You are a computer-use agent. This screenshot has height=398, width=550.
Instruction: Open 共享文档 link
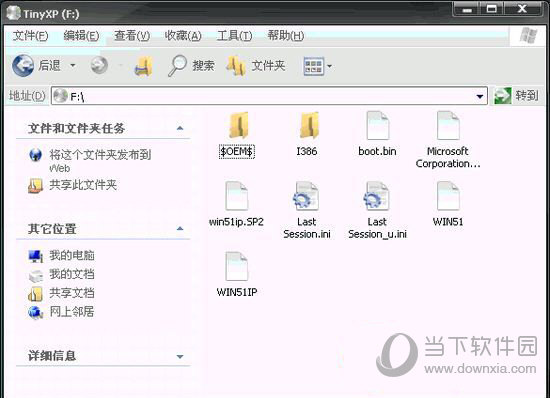[x=72, y=293]
